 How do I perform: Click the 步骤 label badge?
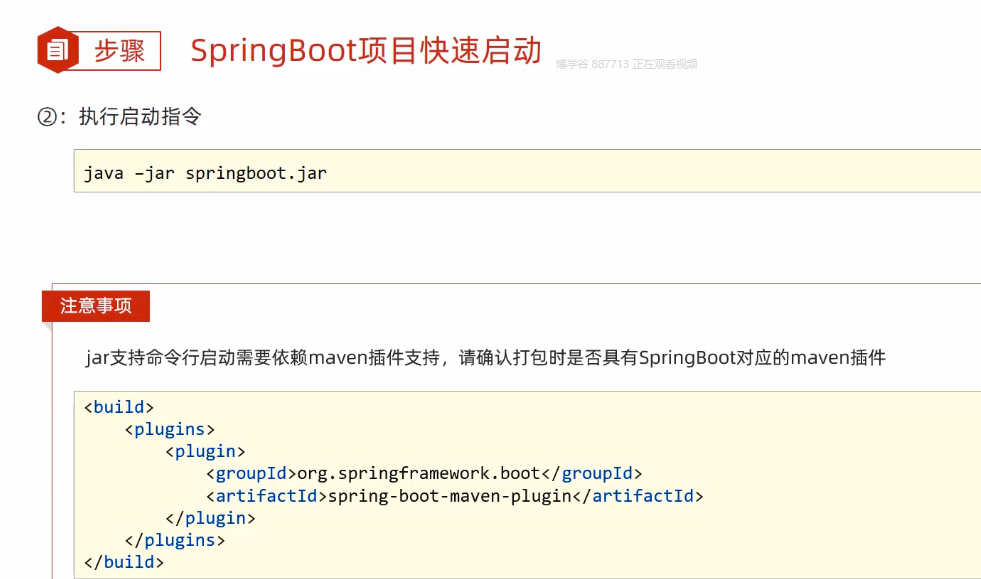pyautogui.click(x=119, y=51)
